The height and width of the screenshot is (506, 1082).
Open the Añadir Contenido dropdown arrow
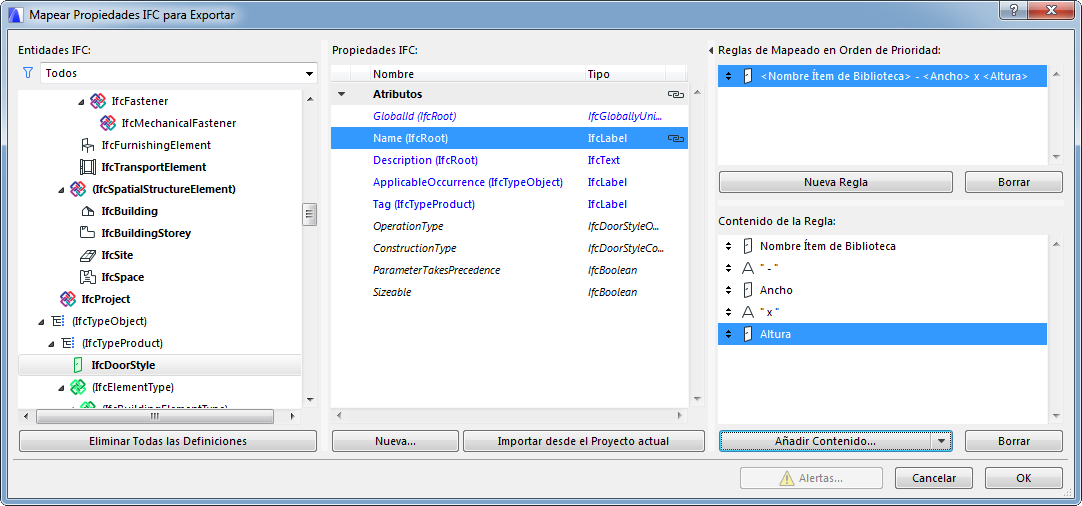940,441
